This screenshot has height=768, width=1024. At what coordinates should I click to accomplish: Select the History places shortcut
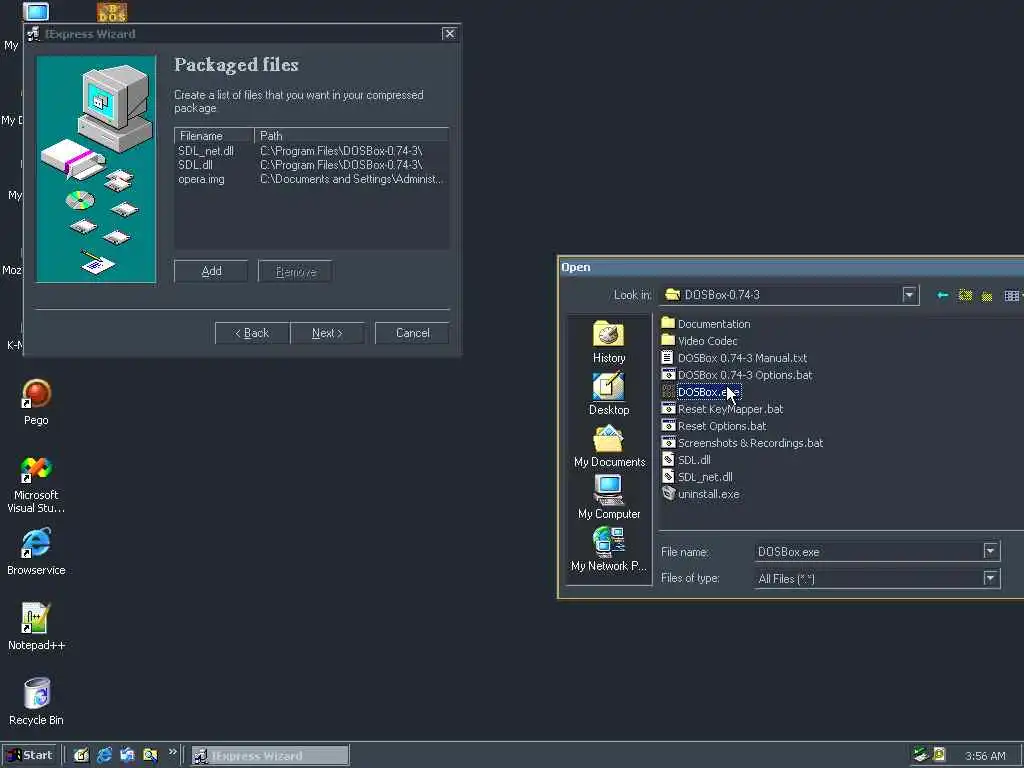click(609, 342)
